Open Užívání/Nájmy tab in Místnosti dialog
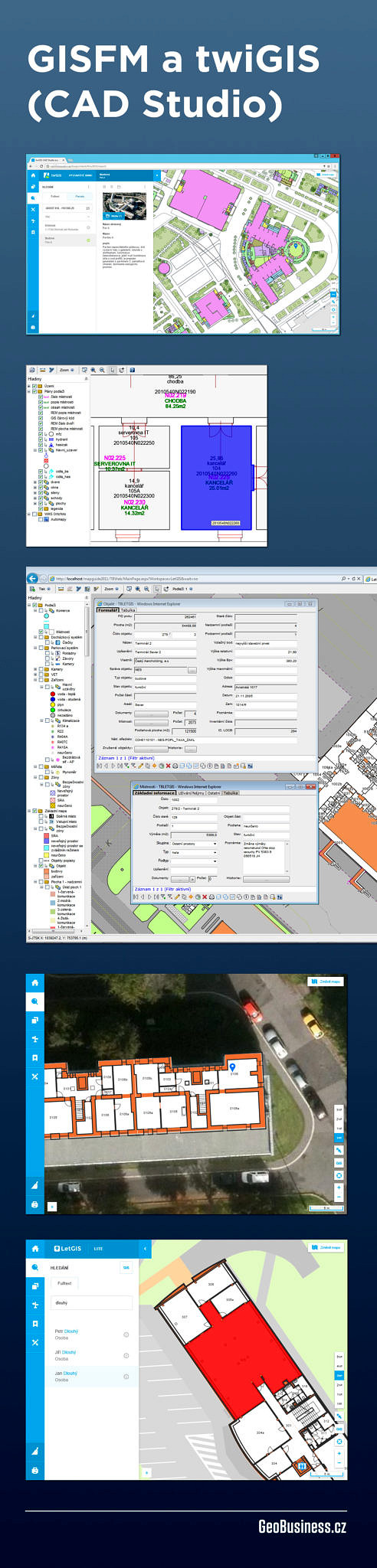377x1568 pixels. 192,793
